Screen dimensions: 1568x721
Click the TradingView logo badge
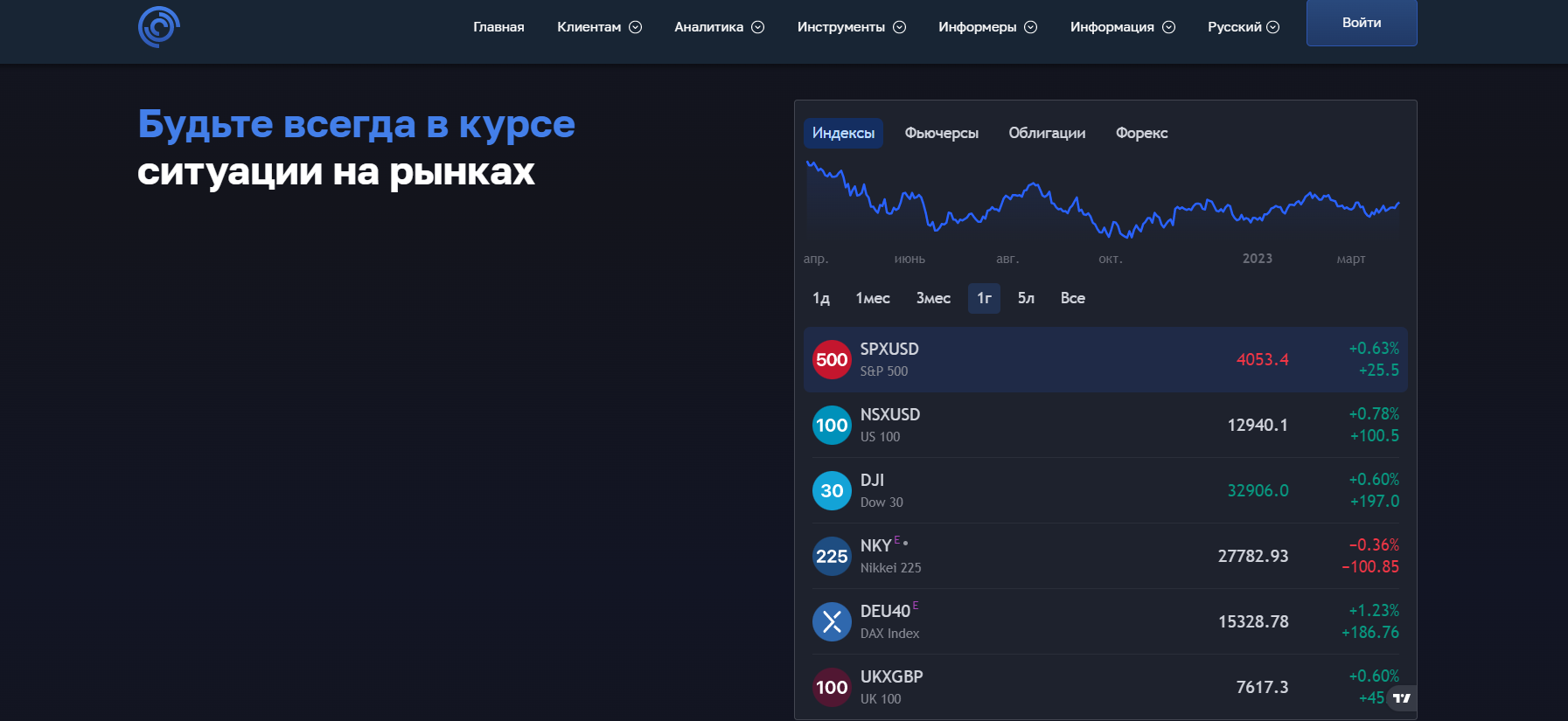point(1402,697)
